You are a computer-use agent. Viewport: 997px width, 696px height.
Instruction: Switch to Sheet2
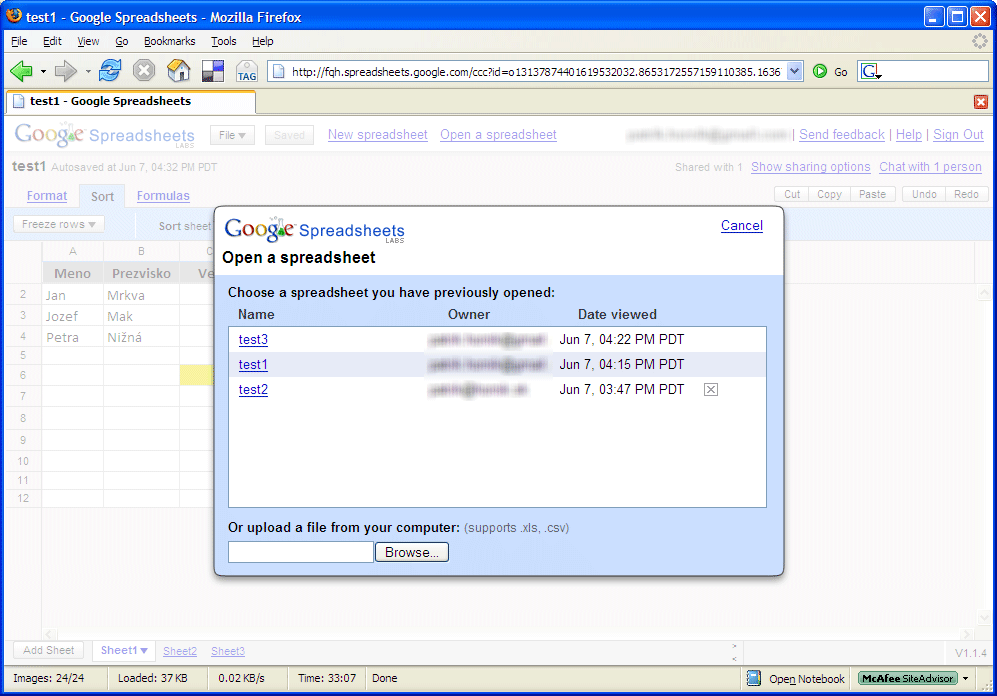[180, 651]
